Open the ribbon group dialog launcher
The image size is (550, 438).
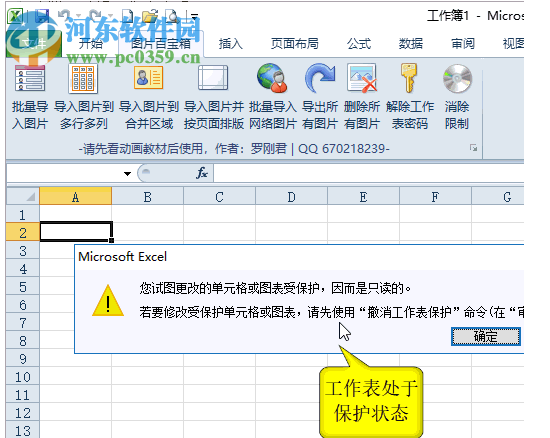pos(474,148)
